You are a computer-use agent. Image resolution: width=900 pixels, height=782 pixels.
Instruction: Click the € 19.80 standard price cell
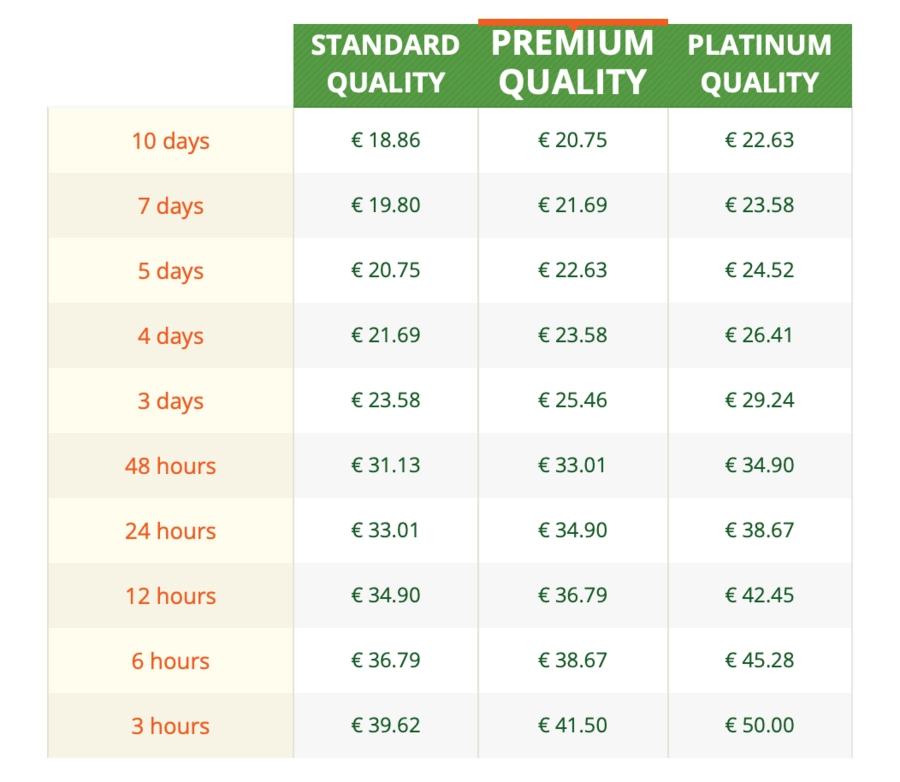point(386,206)
